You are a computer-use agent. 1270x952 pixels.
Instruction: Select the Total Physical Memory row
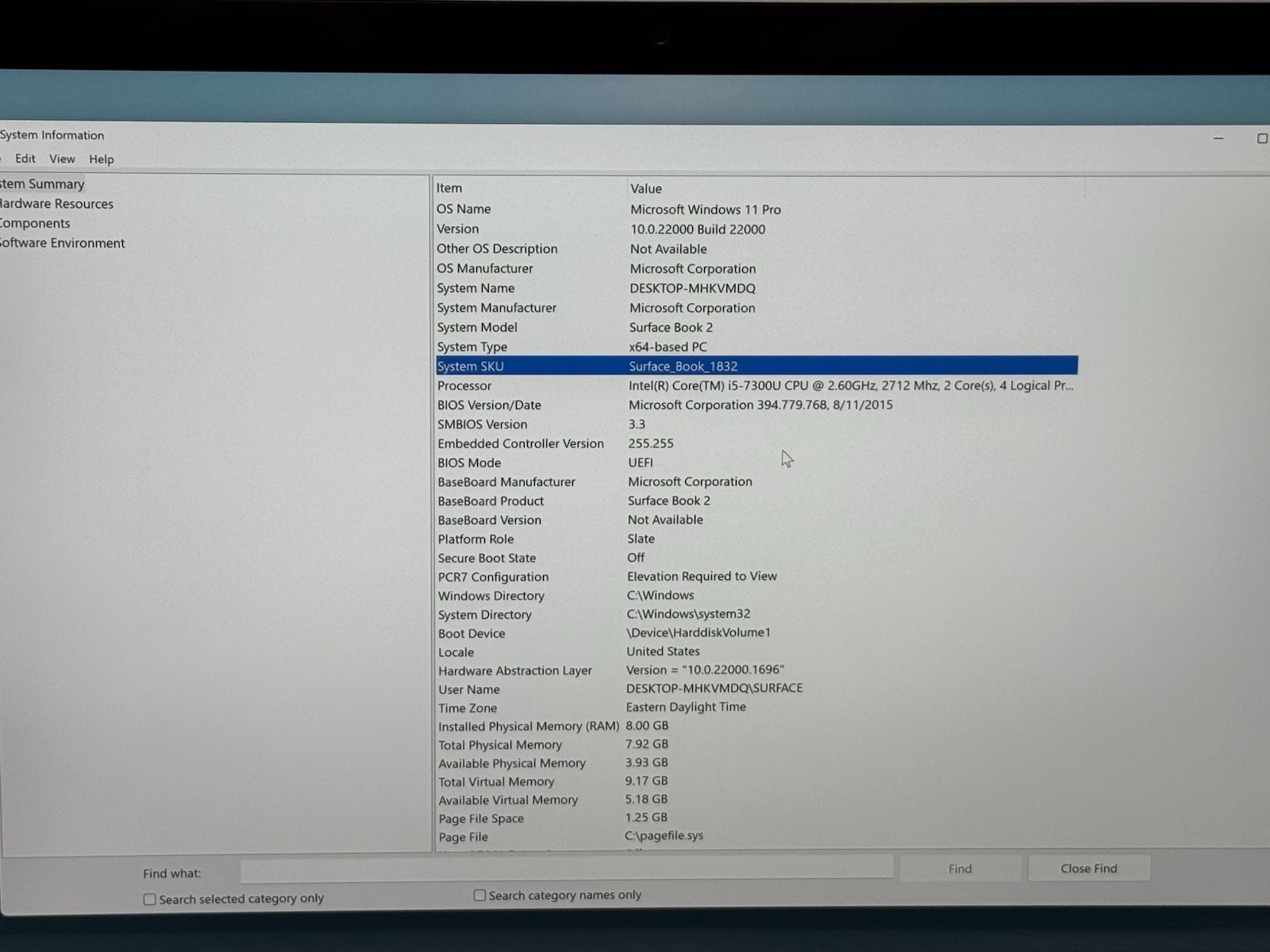pyautogui.click(x=756, y=745)
